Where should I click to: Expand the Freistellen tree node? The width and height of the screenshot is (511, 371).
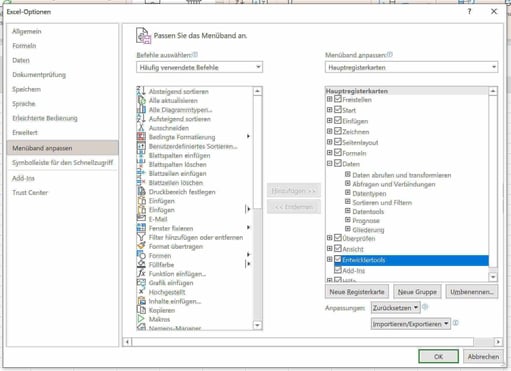tap(329, 99)
